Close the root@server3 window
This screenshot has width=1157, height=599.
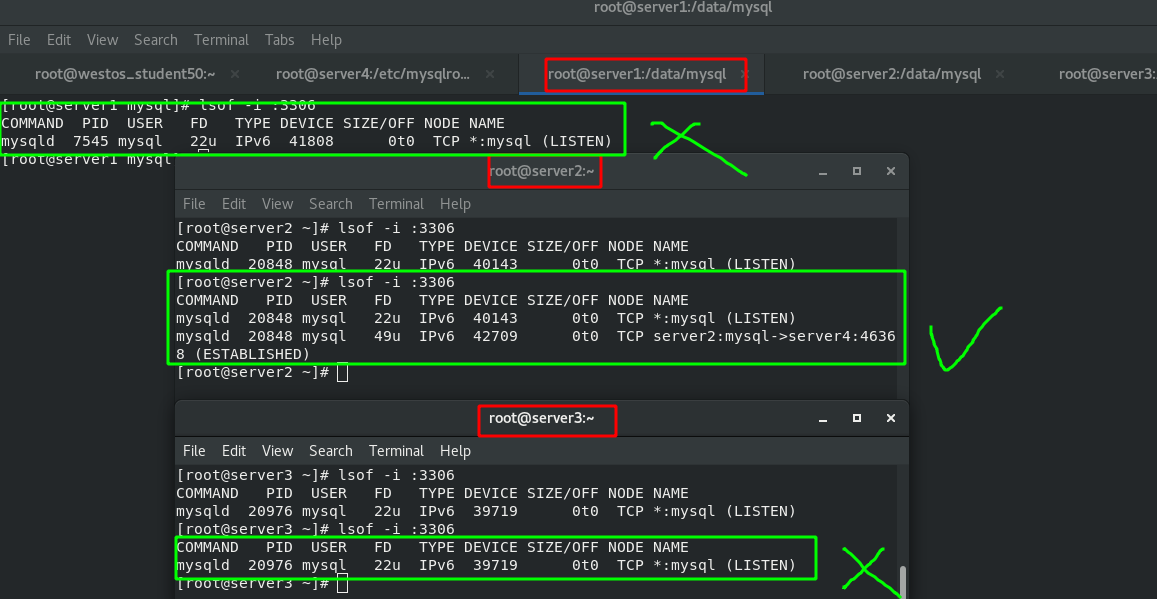click(891, 418)
